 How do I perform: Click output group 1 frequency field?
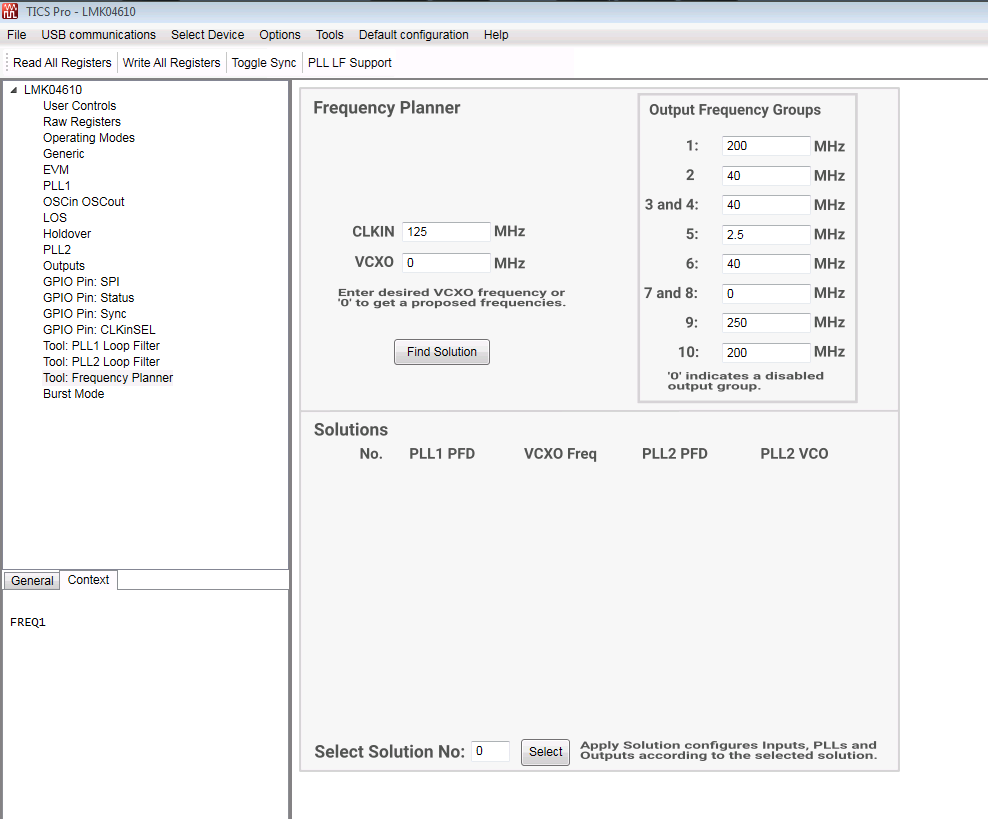pyautogui.click(x=766, y=146)
